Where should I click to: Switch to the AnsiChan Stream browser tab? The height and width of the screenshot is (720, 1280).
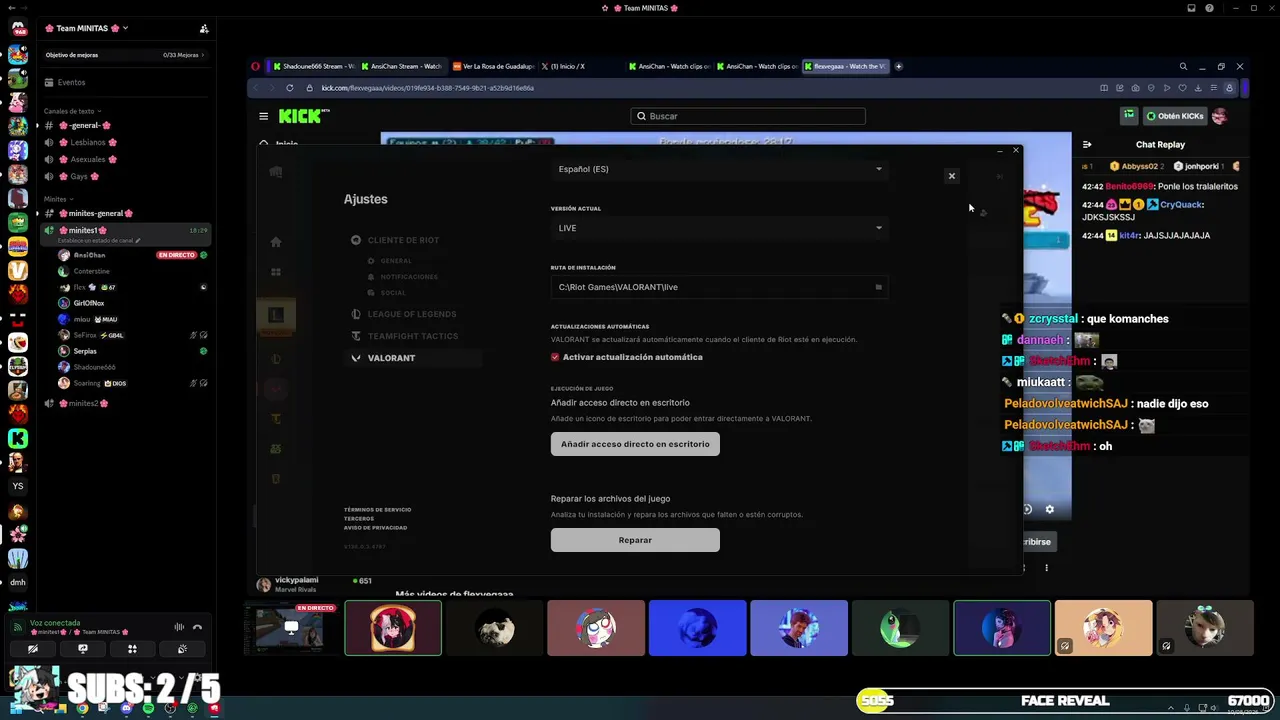400,66
